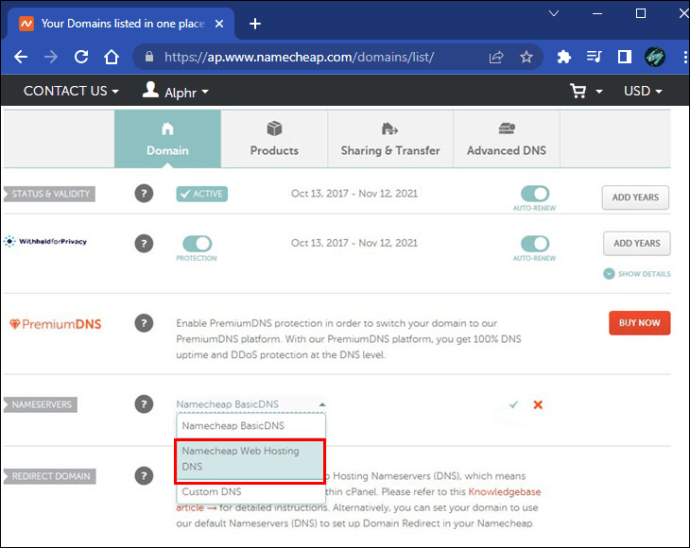
Task: Open help for PremiumDNS row
Action: 144,323
